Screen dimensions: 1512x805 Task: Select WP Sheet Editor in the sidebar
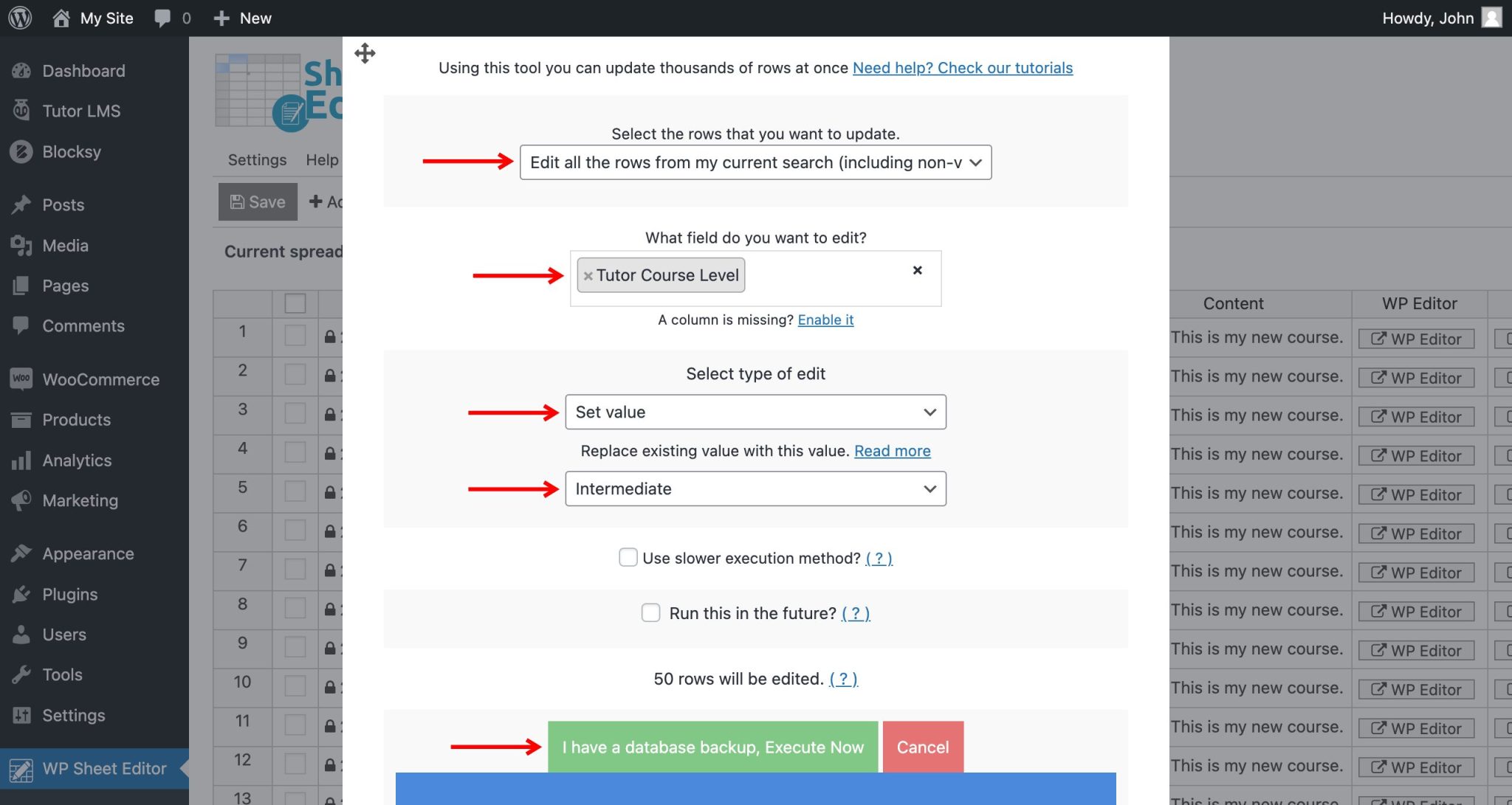(103, 768)
